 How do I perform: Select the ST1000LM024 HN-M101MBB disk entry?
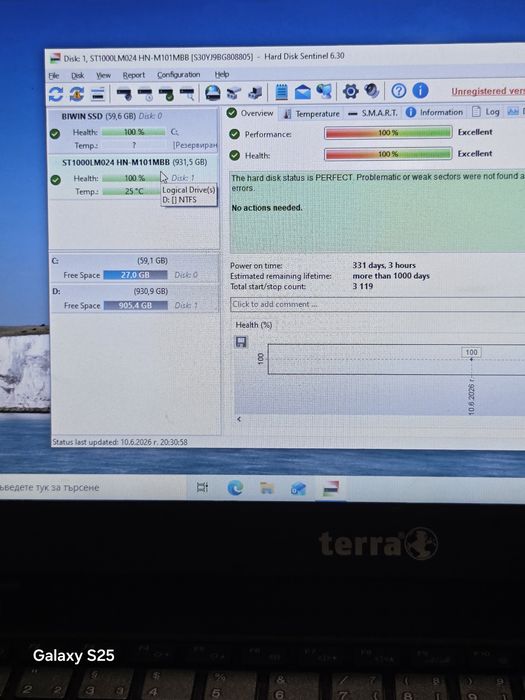point(133,176)
